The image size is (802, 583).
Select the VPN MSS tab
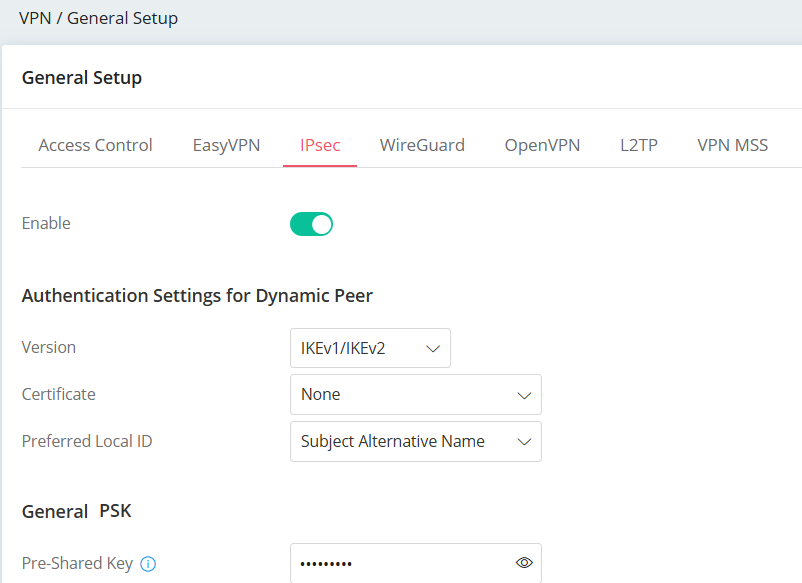click(x=732, y=145)
